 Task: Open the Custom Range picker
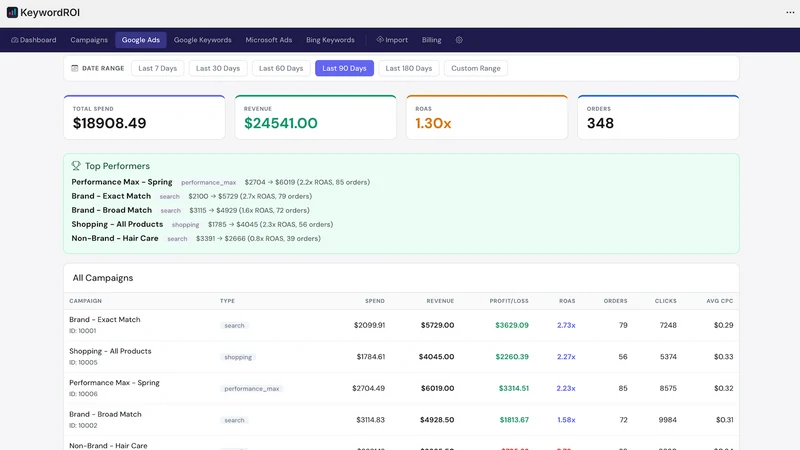(x=476, y=68)
